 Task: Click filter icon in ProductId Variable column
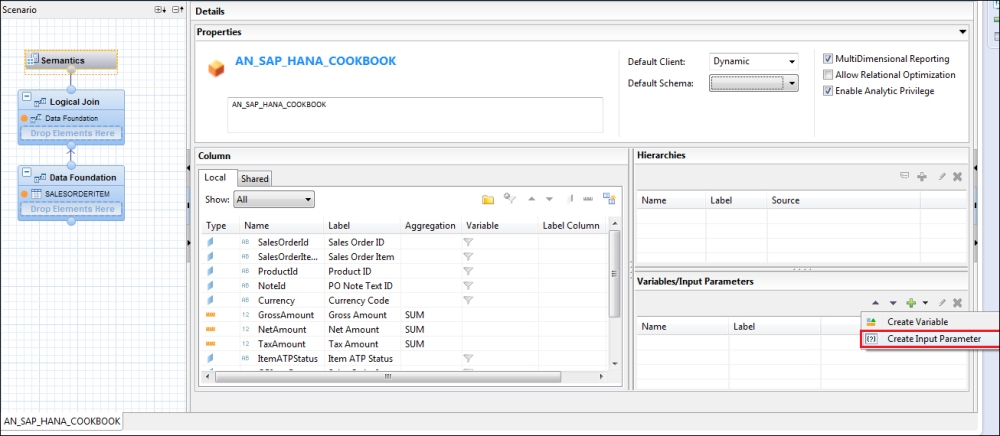(468, 271)
